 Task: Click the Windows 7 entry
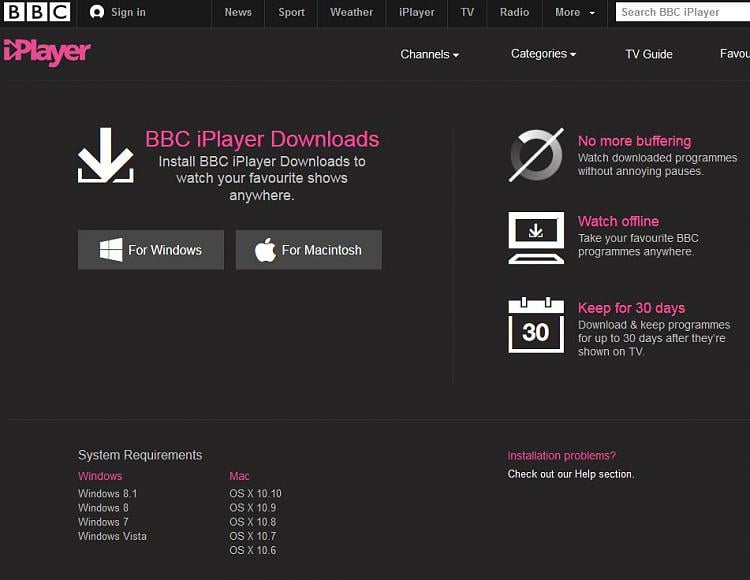[x=103, y=522]
